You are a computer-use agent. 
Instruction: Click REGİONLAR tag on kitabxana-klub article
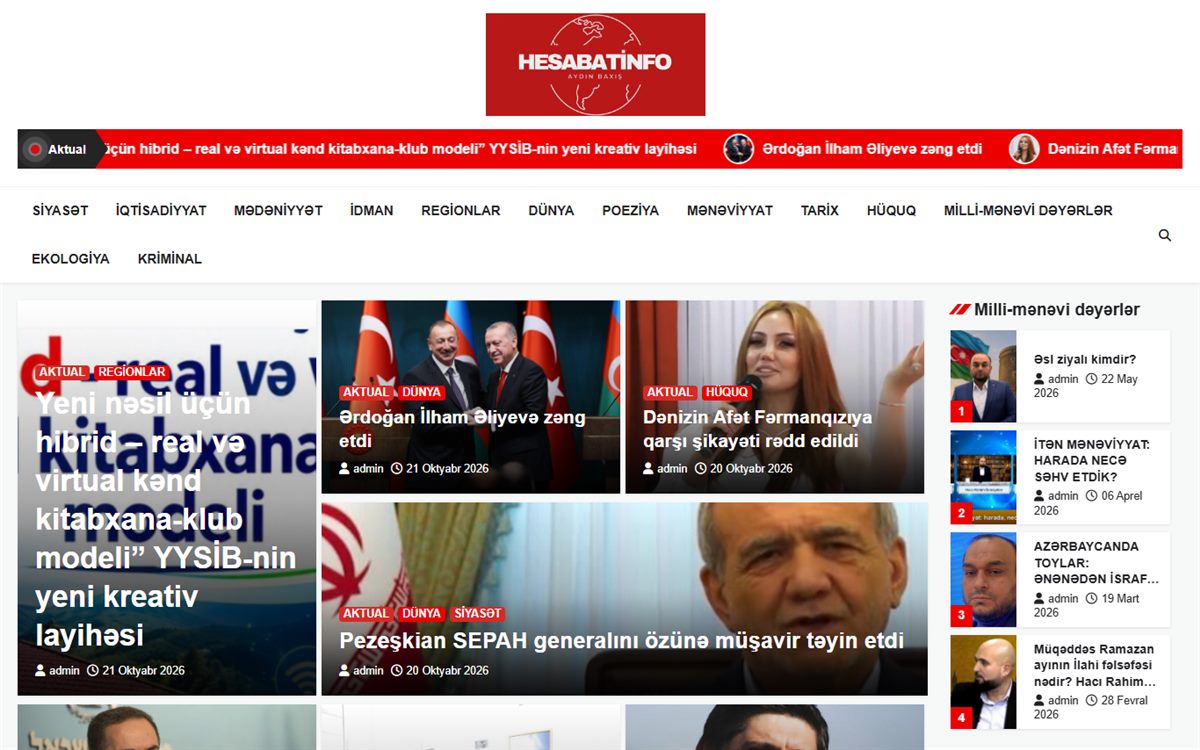coord(132,372)
